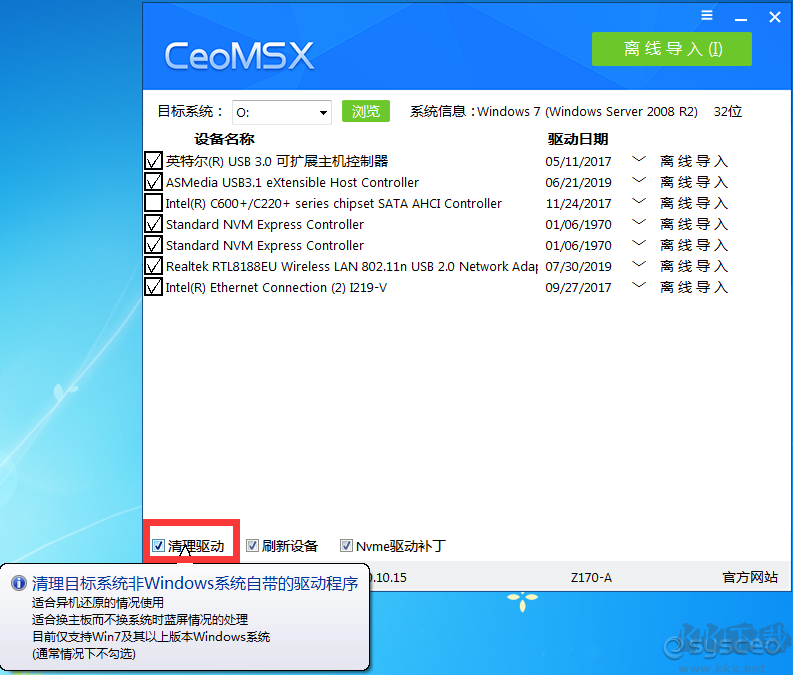Open the target system drive dropdown
This screenshot has height=675, width=793.
tap(323, 113)
